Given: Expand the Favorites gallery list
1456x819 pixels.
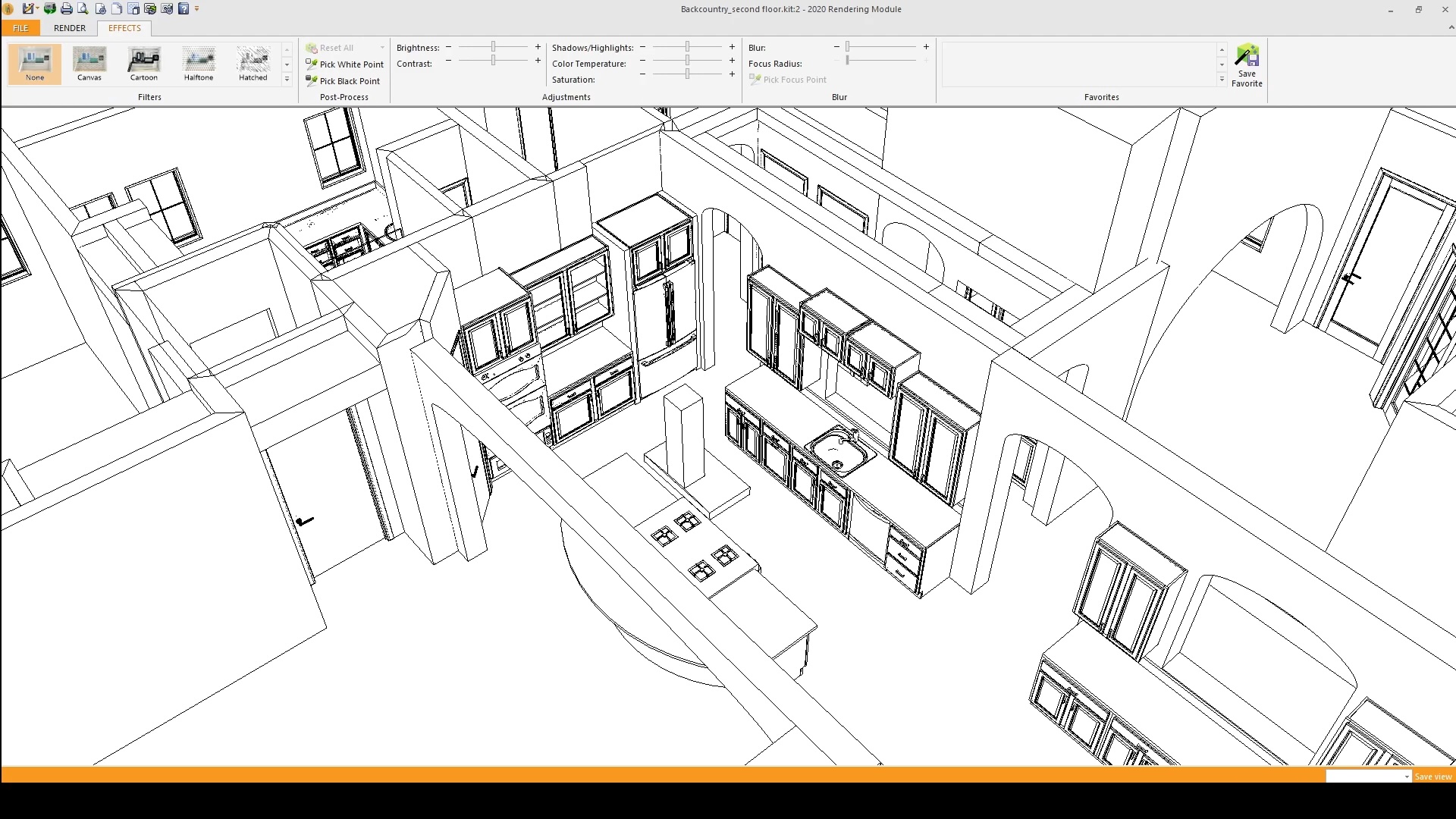Looking at the screenshot, I should (1222, 79).
